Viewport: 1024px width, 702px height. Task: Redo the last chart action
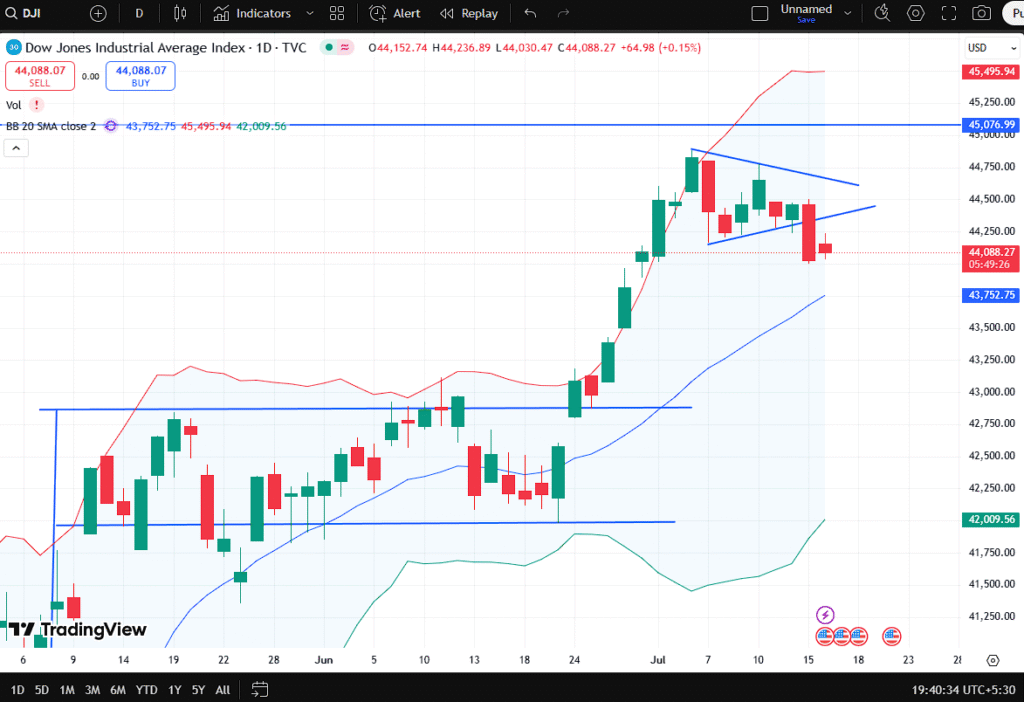(x=563, y=13)
